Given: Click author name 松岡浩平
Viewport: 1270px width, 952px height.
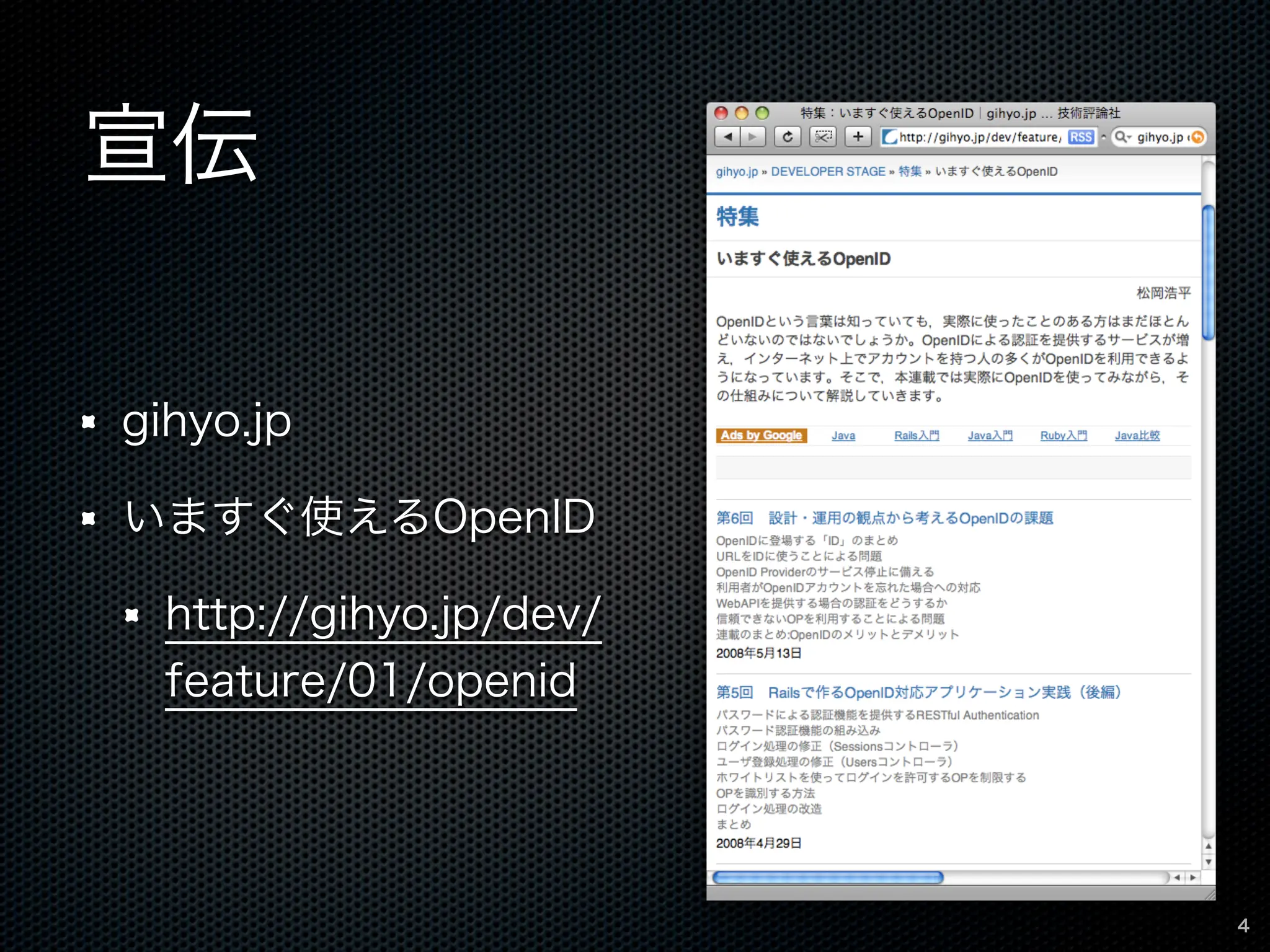Looking at the screenshot, I should click(x=1163, y=293).
